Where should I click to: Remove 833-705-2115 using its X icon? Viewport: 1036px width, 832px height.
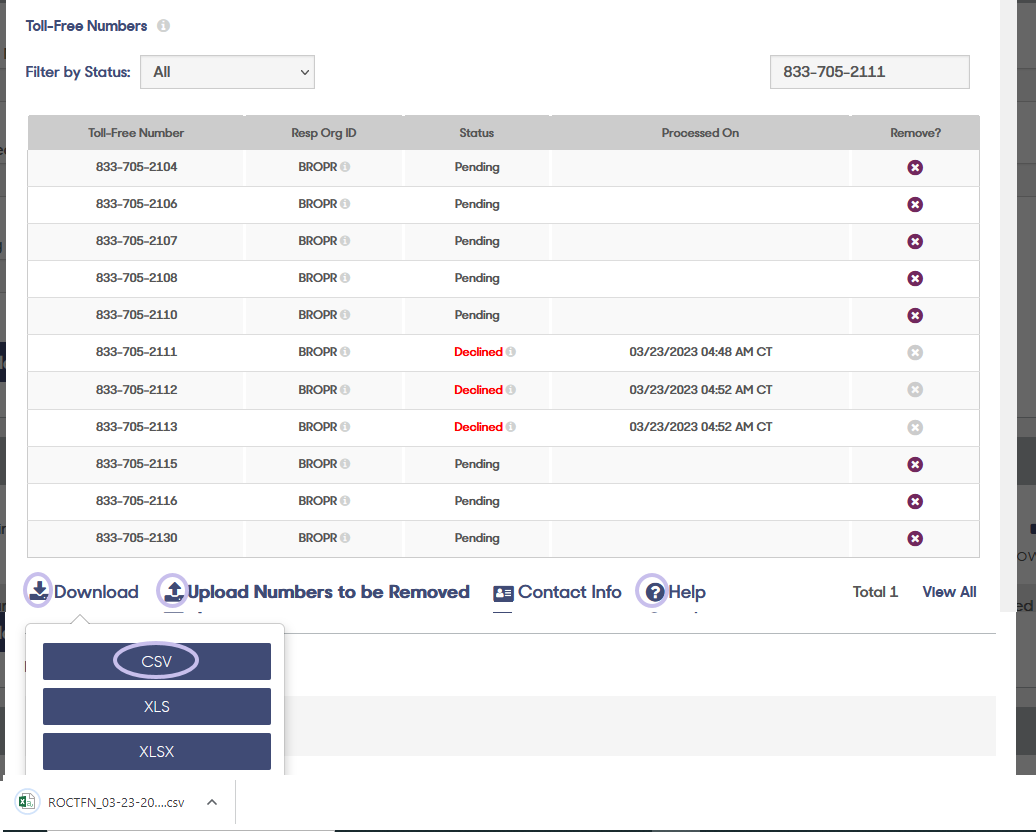coord(915,464)
